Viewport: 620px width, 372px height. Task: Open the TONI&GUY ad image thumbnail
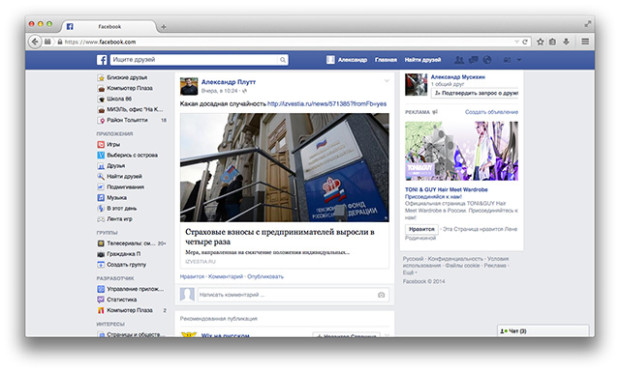[461, 151]
